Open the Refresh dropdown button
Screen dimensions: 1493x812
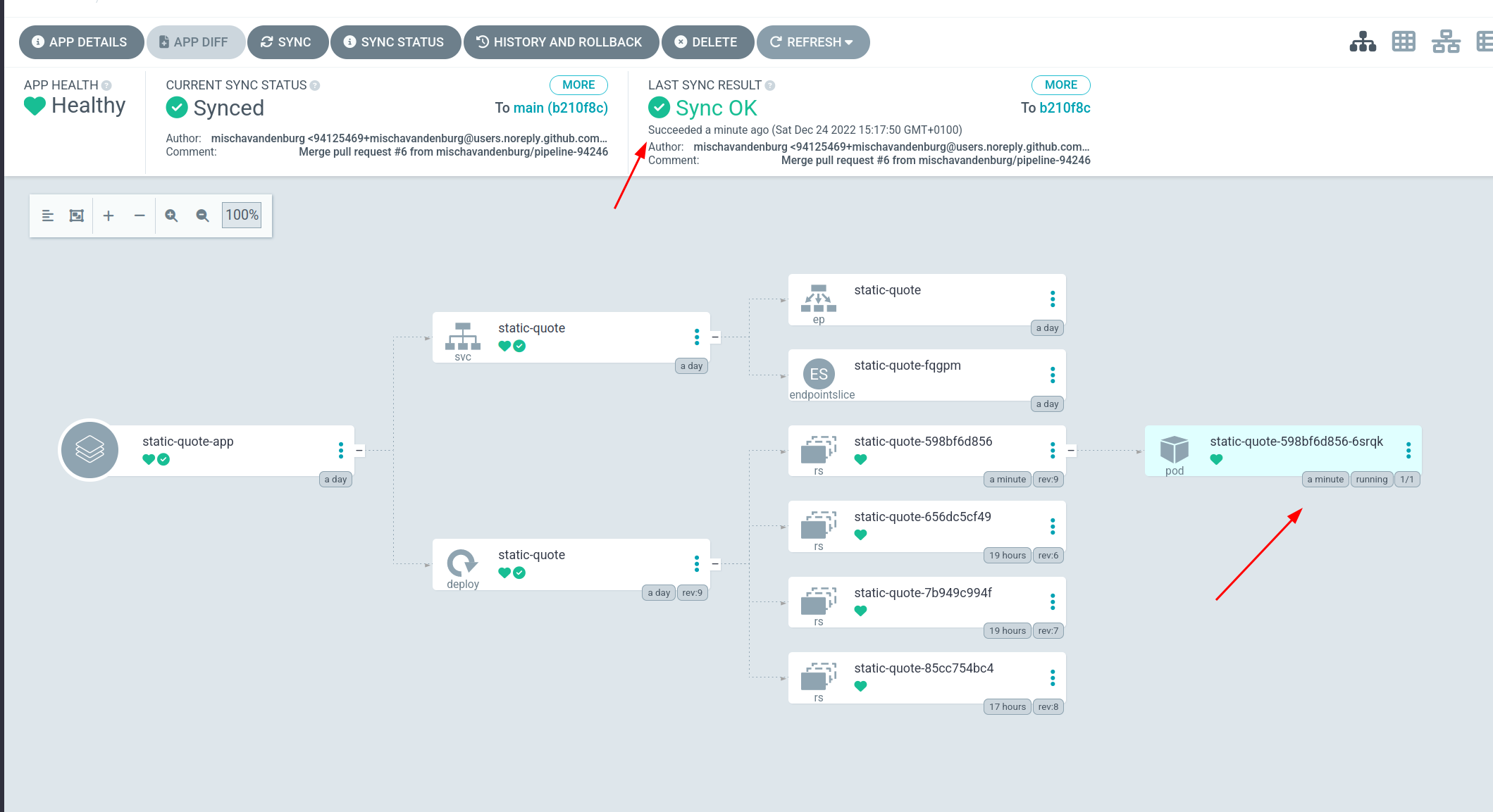pos(812,42)
